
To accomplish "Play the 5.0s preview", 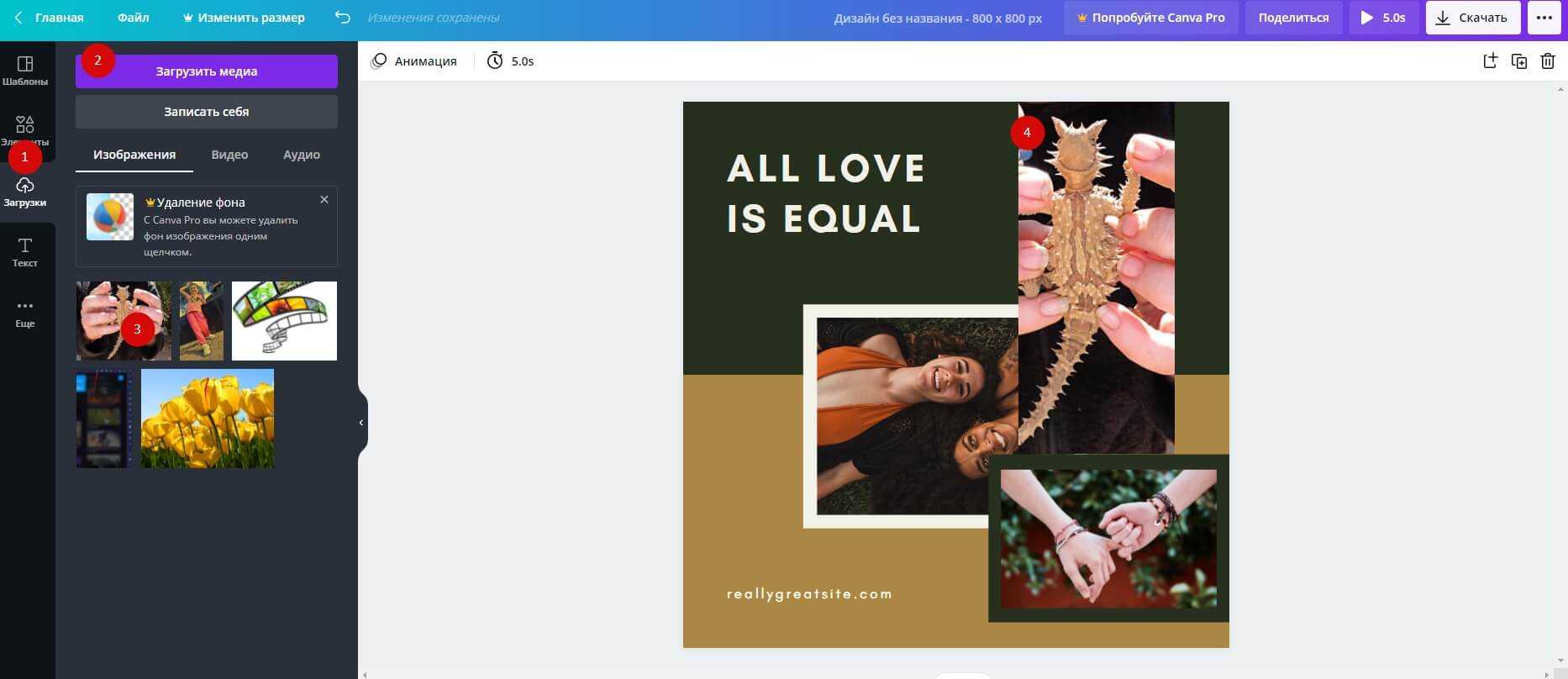I will pyautogui.click(x=1382, y=18).
